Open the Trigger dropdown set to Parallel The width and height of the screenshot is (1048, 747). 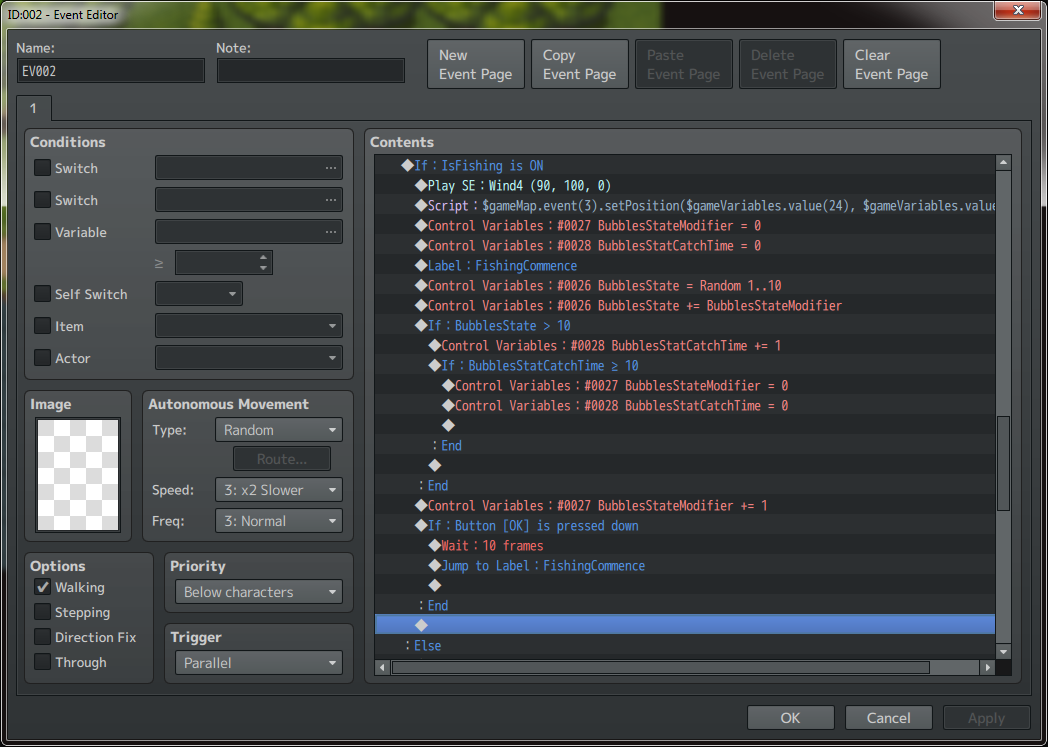257,663
